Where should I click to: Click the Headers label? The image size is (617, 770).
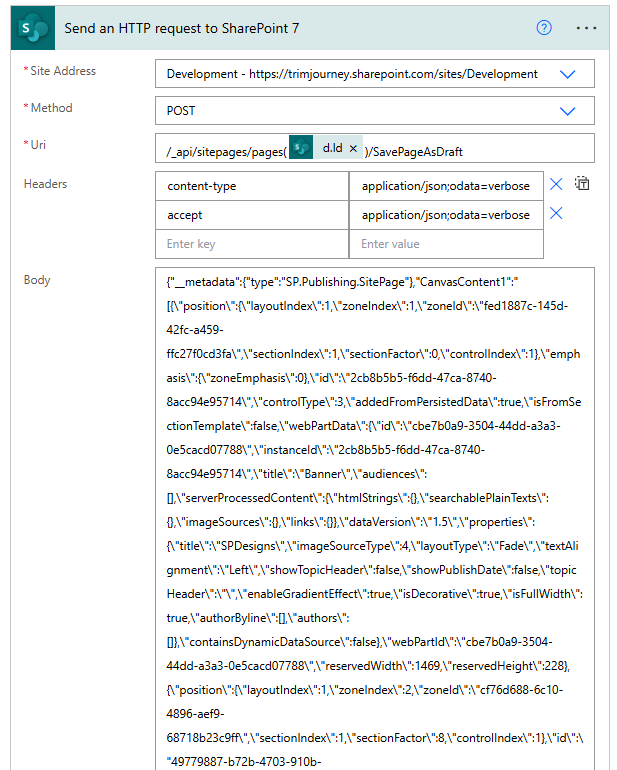coord(45,184)
